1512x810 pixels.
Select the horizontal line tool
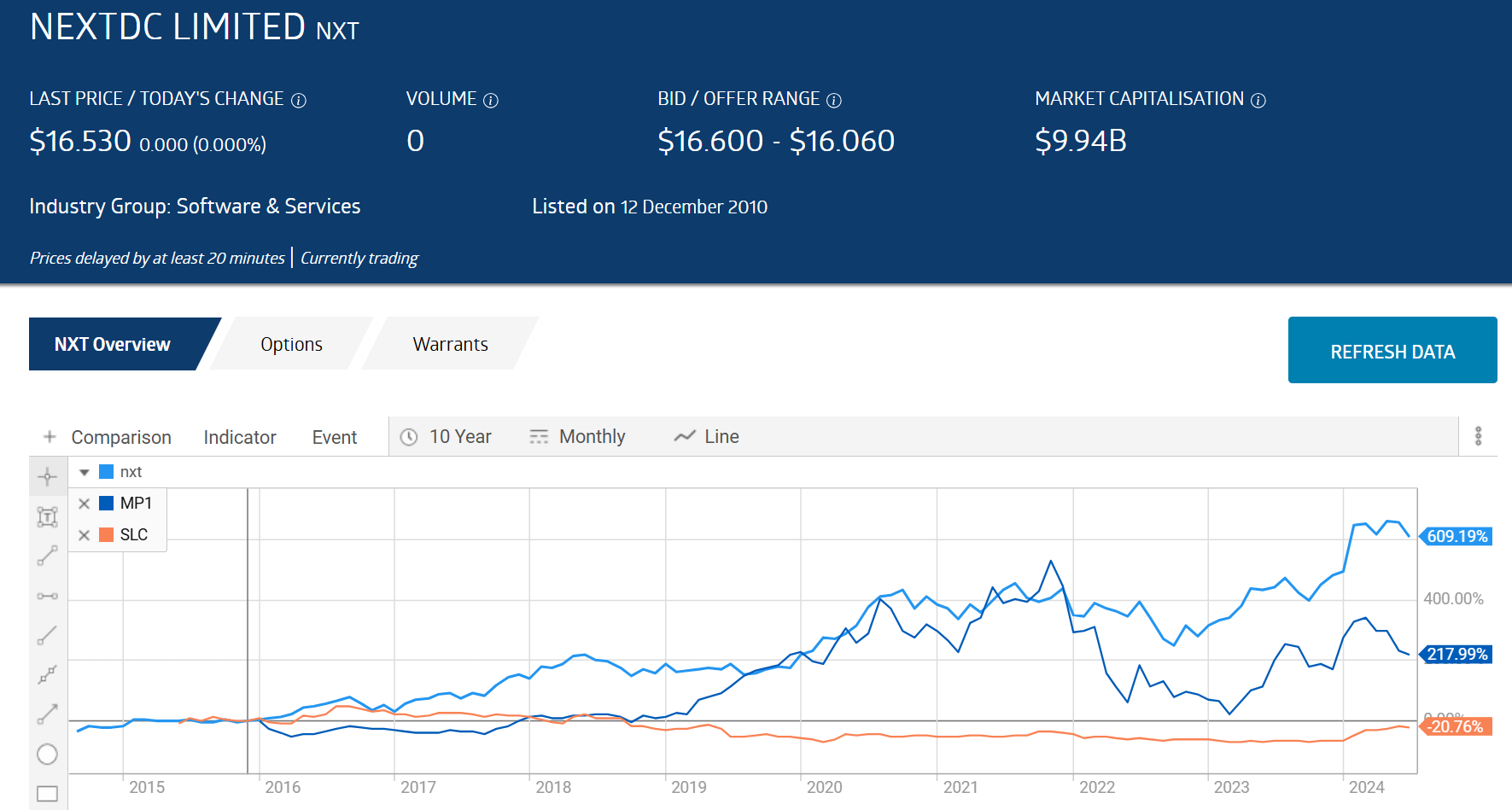pyautogui.click(x=48, y=596)
